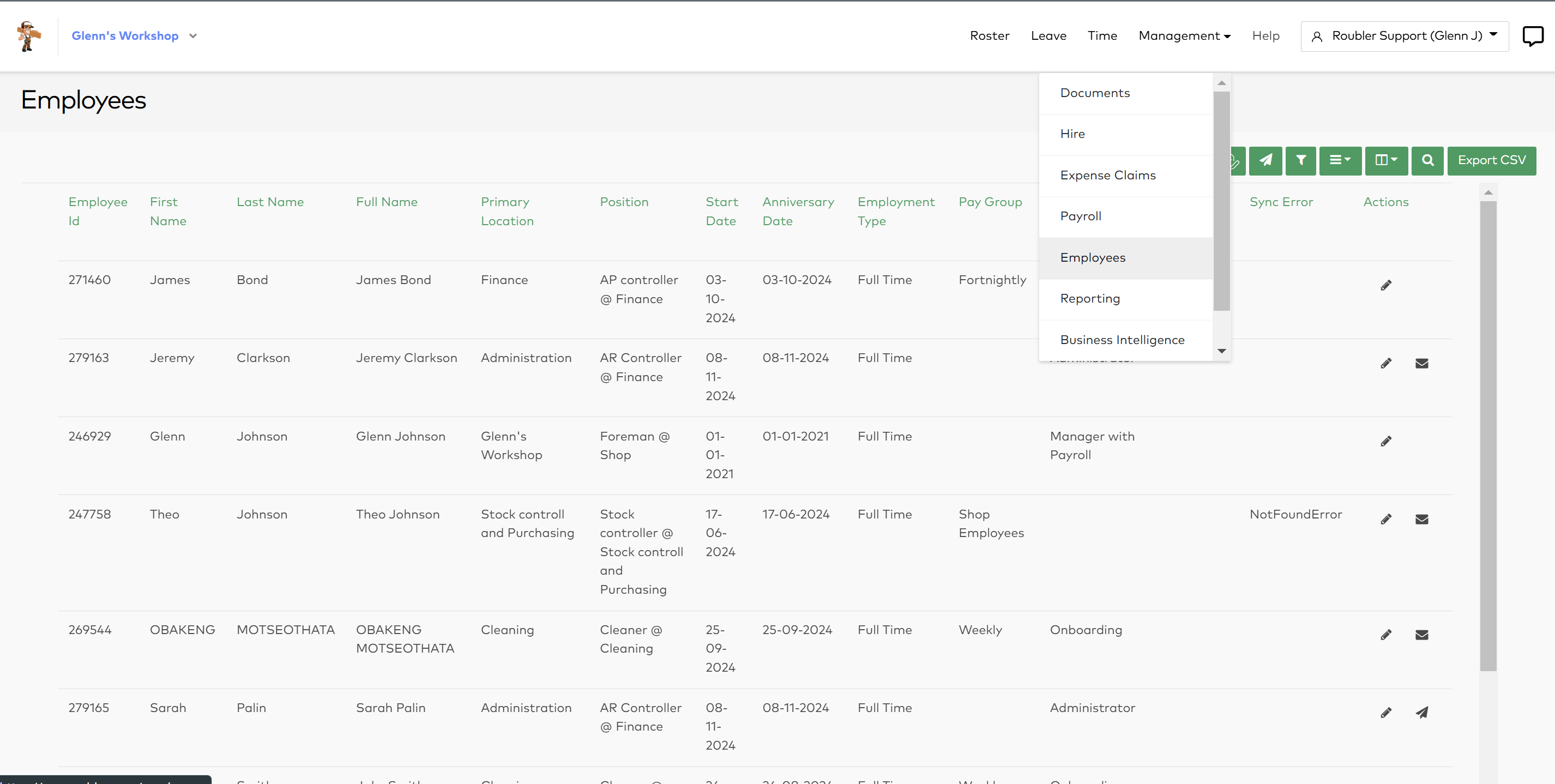Sort by Last Name column header
This screenshot has height=784, width=1555.
point(270,202)
